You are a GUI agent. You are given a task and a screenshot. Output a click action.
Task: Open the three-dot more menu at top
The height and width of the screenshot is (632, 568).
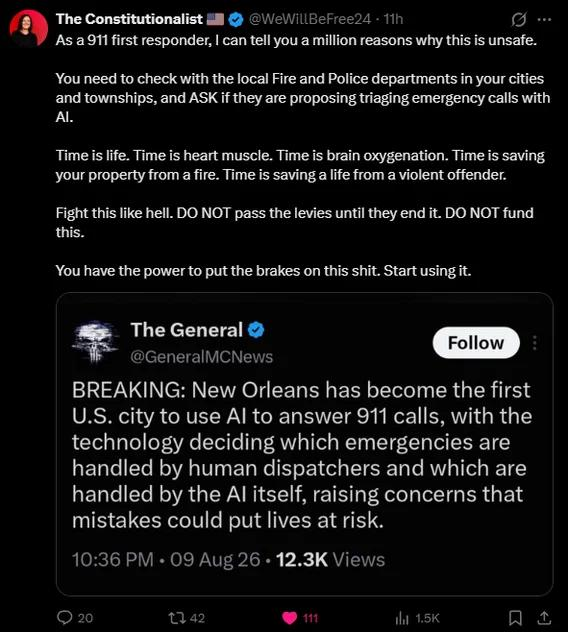pyautogui.click(x=544, y=19)
